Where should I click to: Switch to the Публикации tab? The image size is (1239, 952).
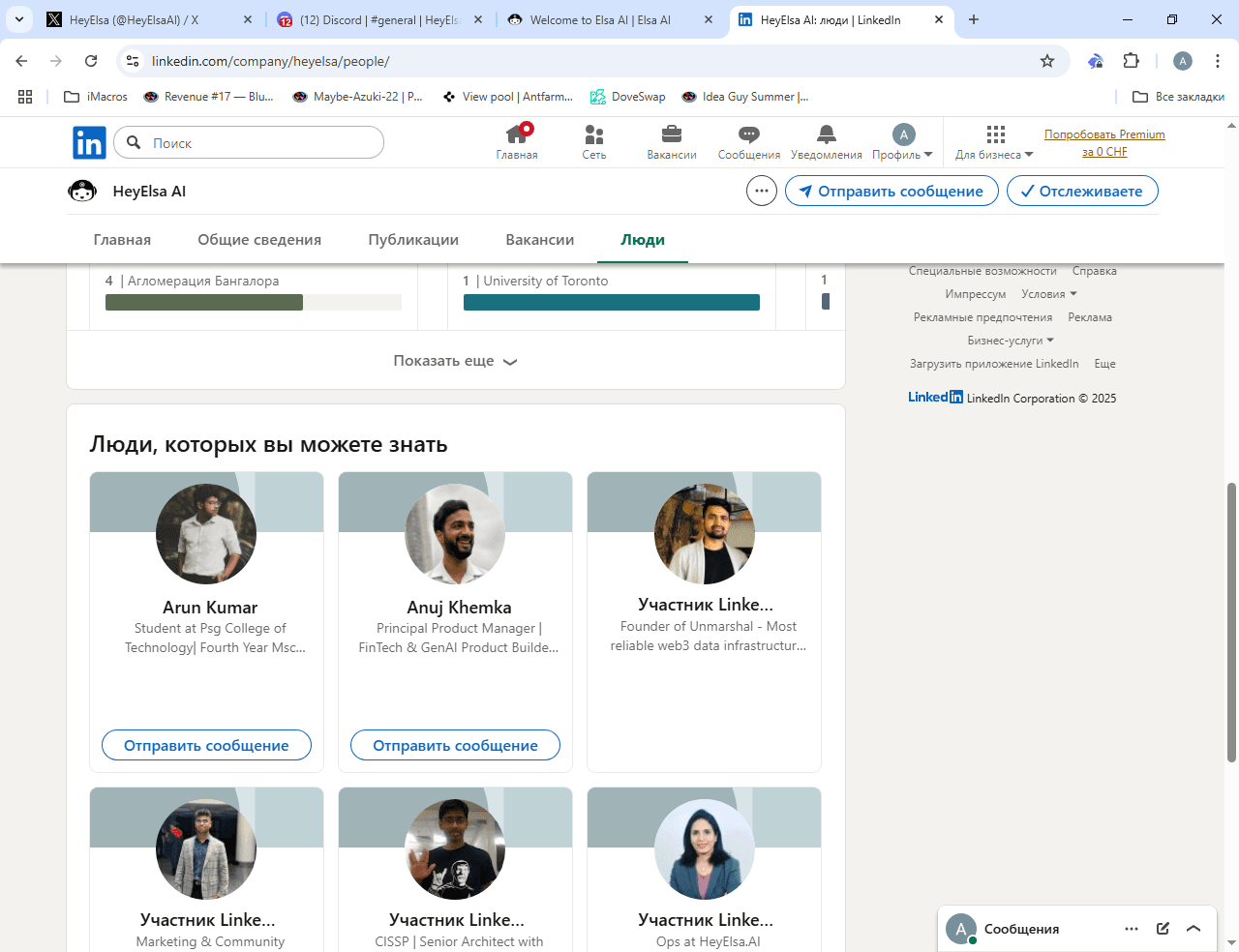pos(413,240)
